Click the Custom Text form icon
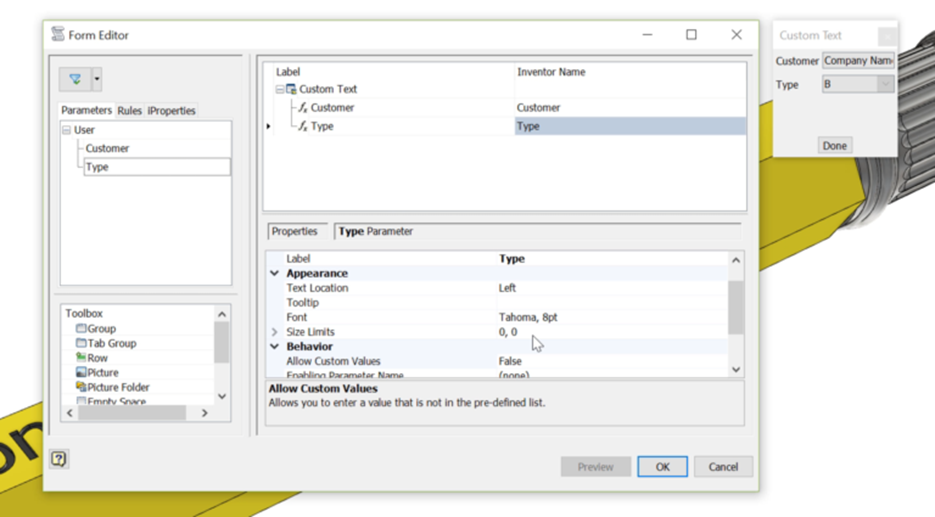The width and height of the screenshot is (935, 517). [291, 89]
